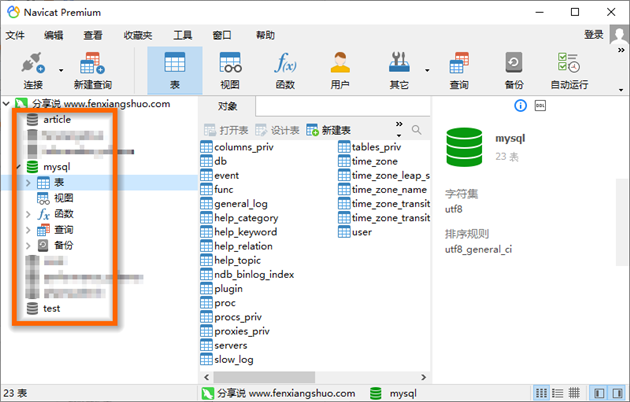Click the right info panel vertical scrollbar

click(x=622, y=222)
